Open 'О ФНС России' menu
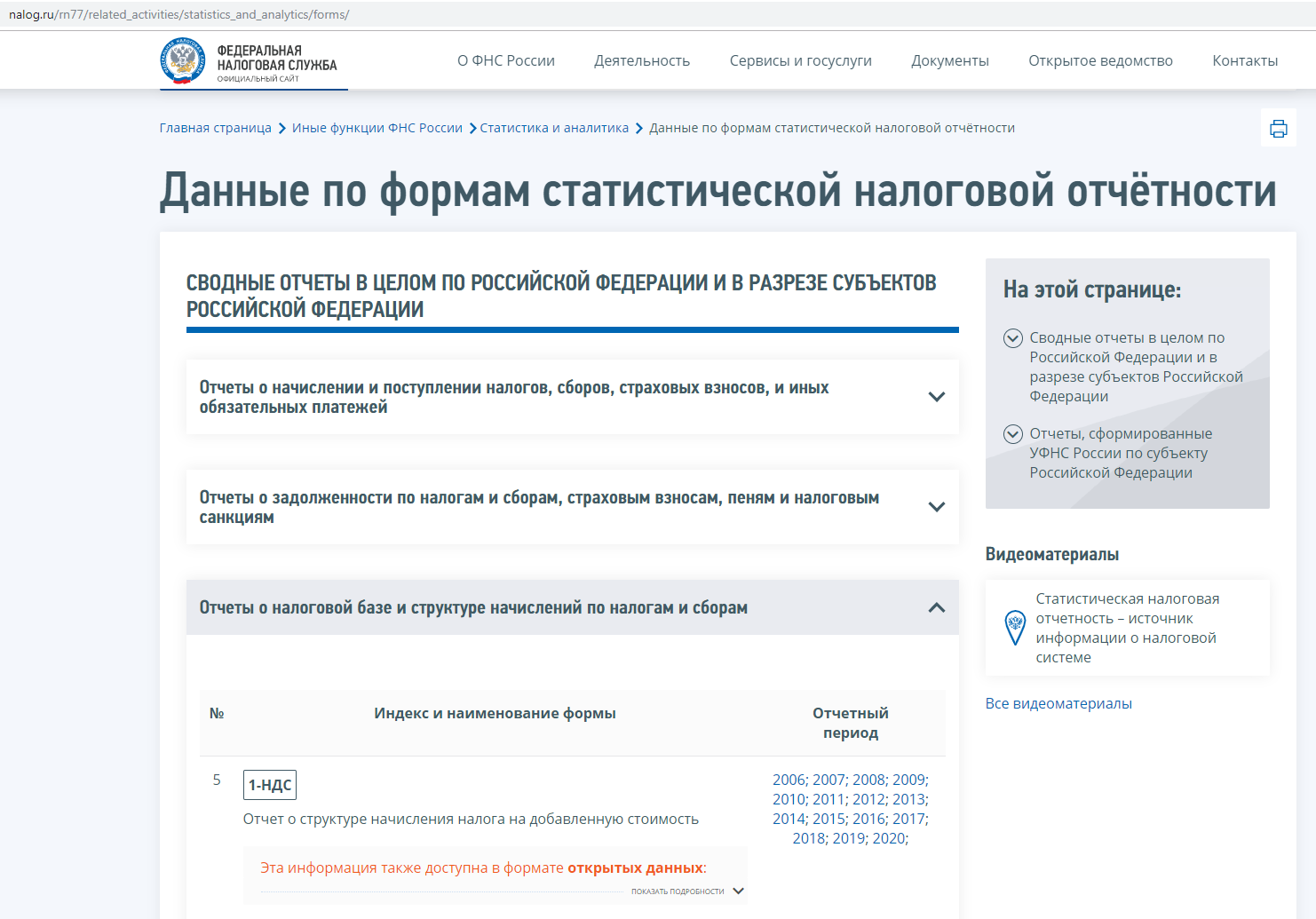Viewport: 1316px width, 919px height. pos(505,61)
